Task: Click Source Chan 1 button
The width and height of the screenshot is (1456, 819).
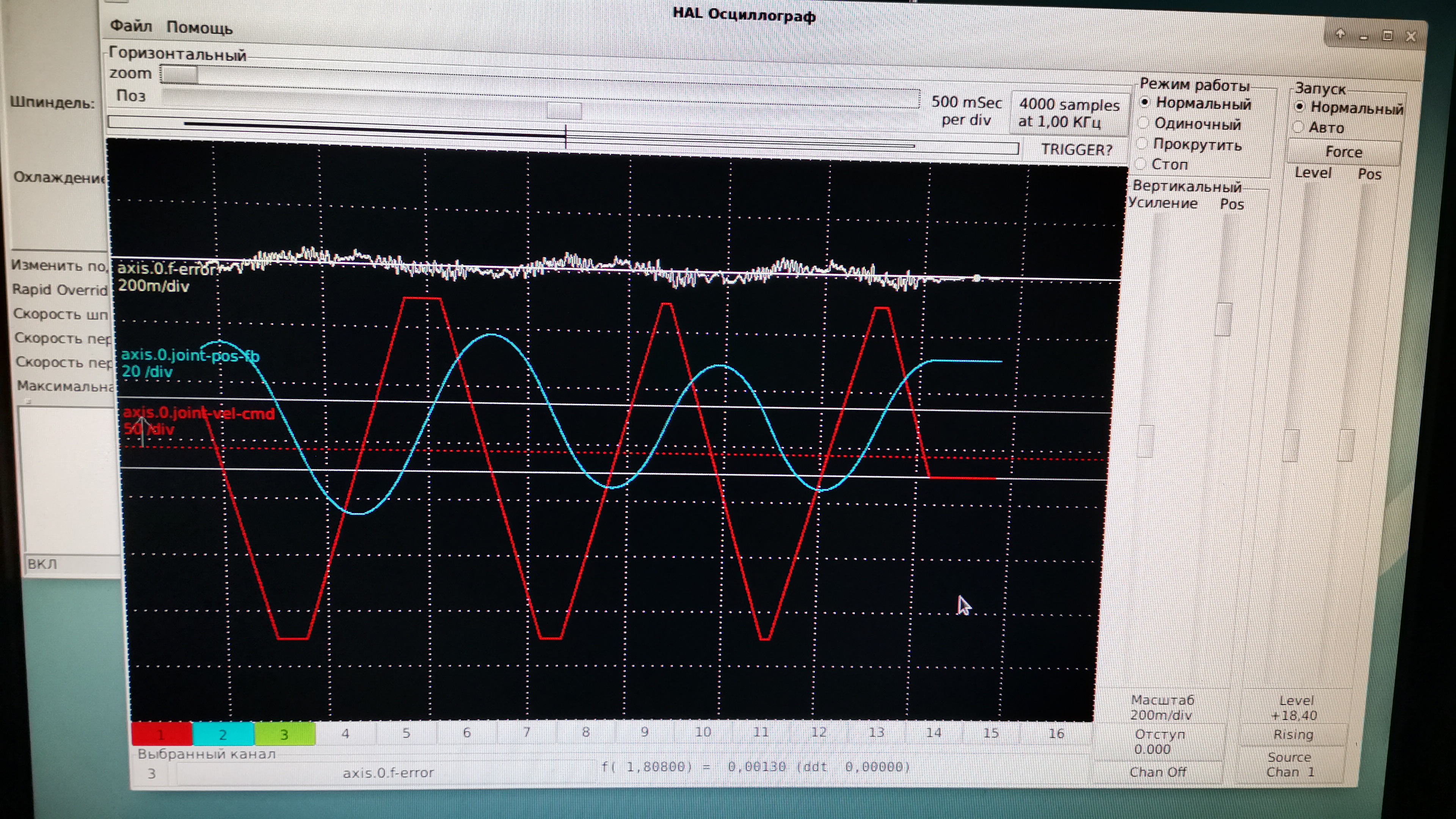Action: tap(1290, 765)
